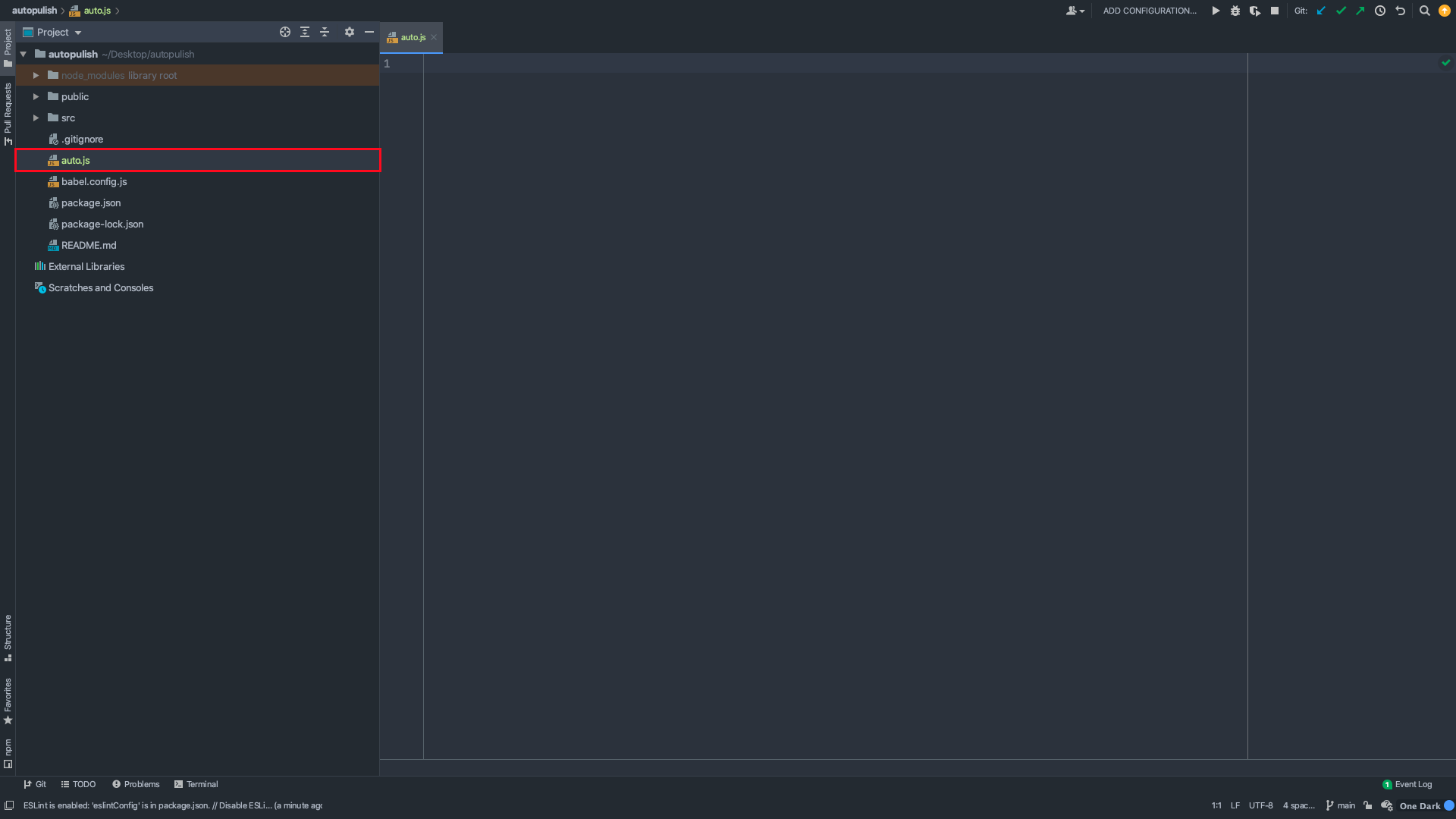Click the green inspection checkmark in the editor
Screen dimensions: 1456x819
pos(1446,63)
